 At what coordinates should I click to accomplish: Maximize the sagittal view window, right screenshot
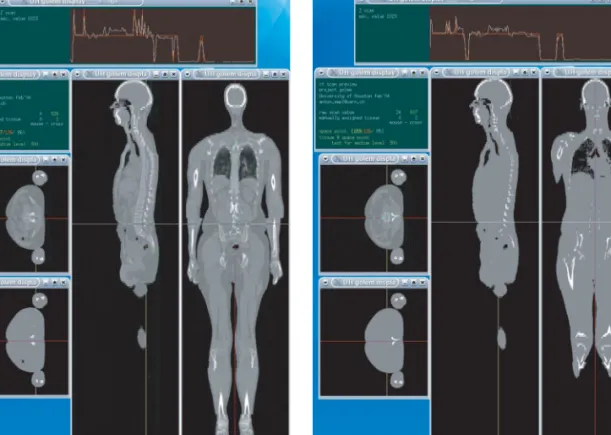[x=525, y=72]
